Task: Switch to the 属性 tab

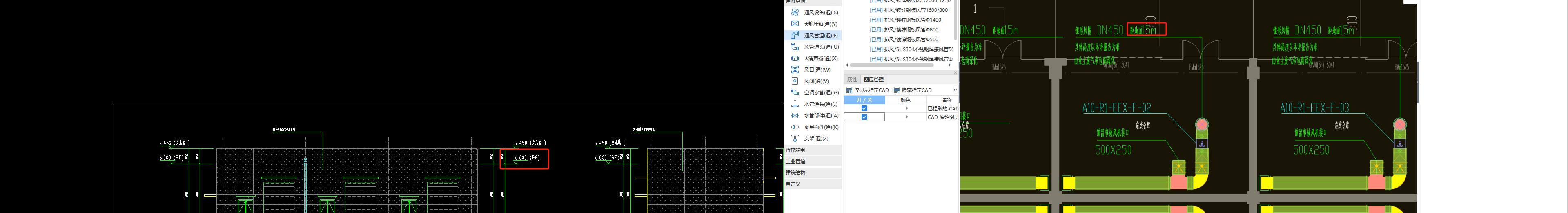Action: [852, 80]
